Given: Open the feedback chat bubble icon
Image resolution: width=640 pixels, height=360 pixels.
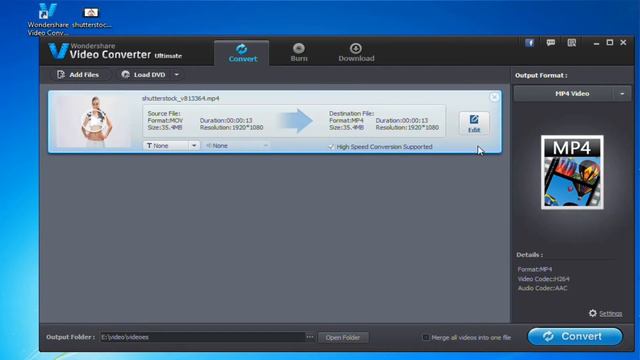Looking at the screenshot, I should click(x=551, y=42).
